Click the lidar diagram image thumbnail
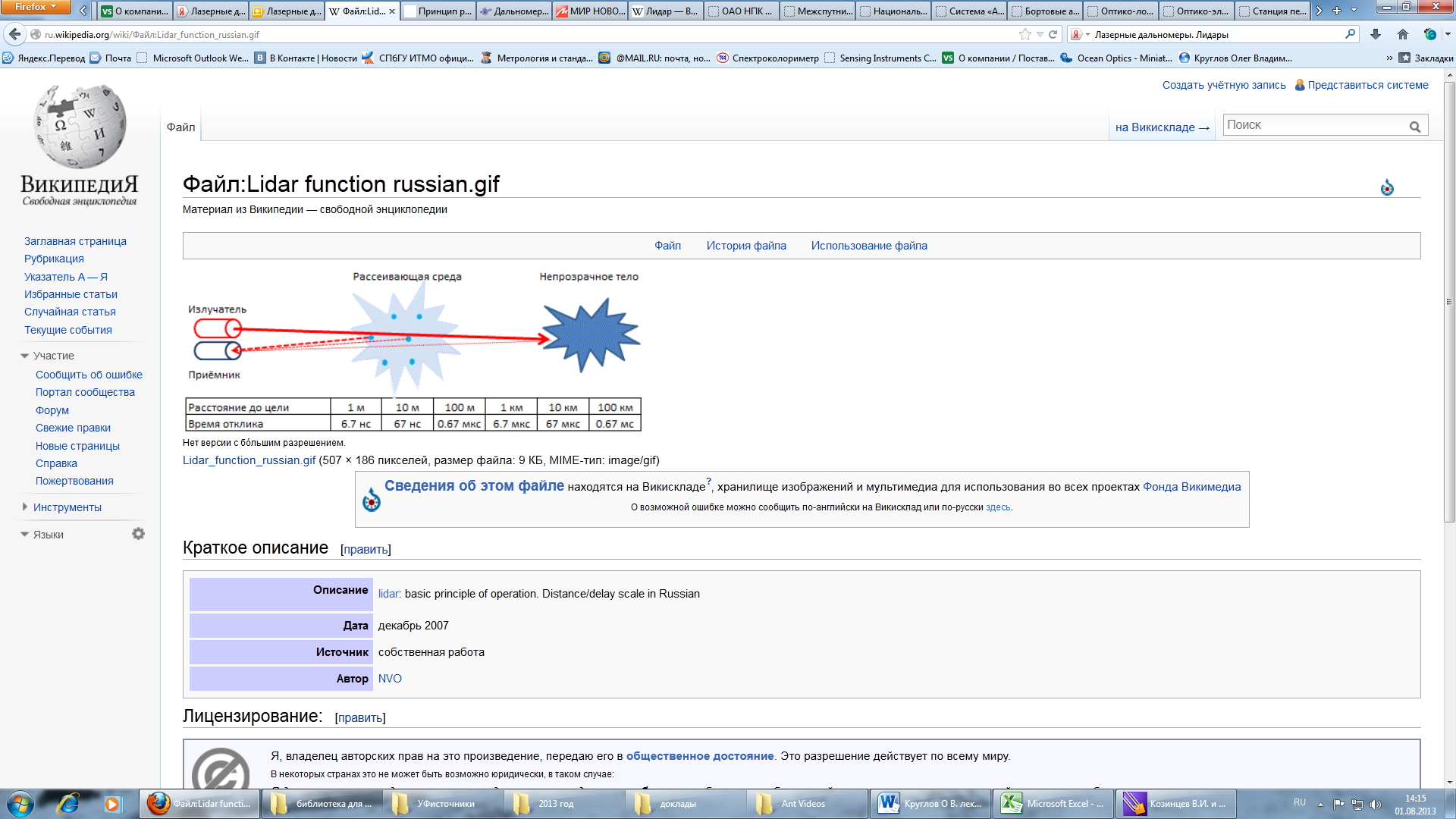This screenshot has width=1456, height=819. [x=413, y=350]
